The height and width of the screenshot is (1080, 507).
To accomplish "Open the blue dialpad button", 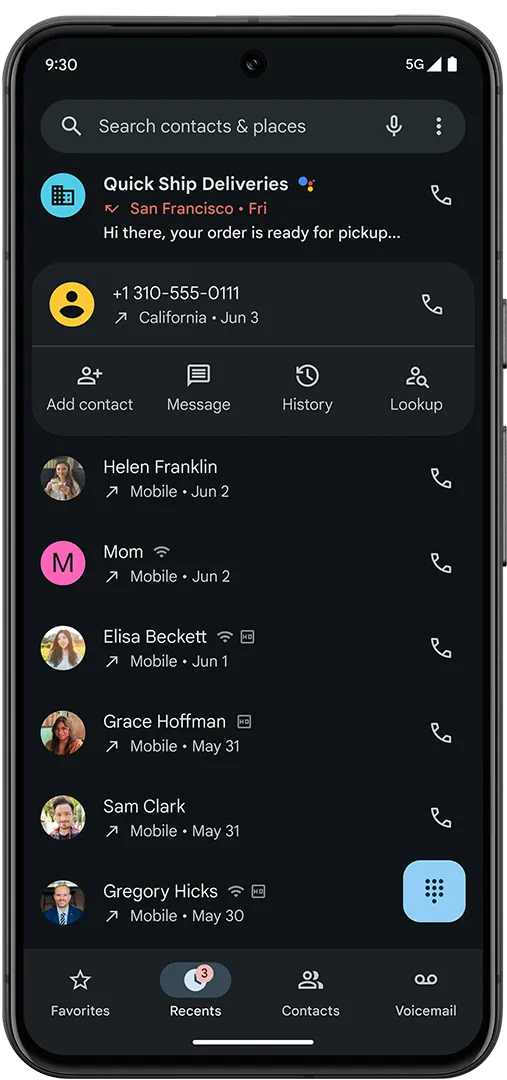I will (434, 891).
